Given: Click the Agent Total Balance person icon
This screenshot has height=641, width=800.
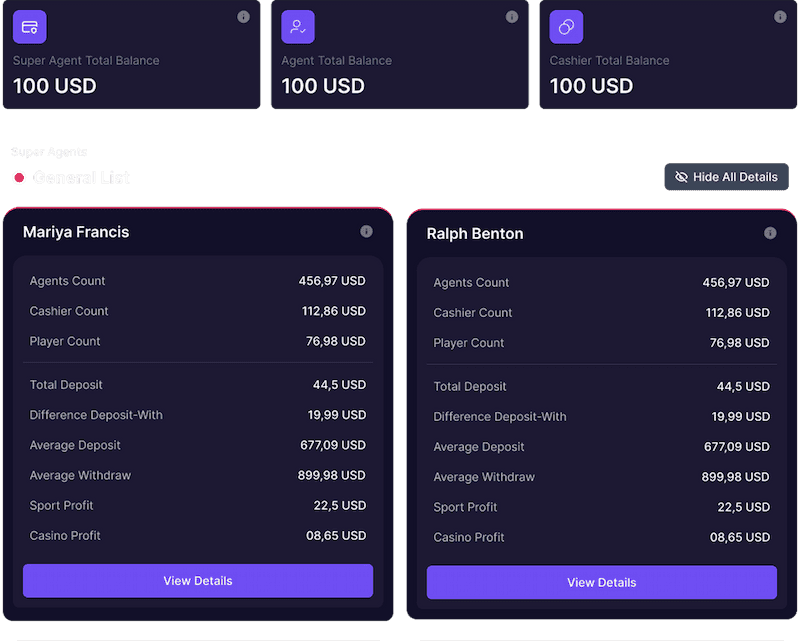Looking at the screenshot, I should [297, 26].
